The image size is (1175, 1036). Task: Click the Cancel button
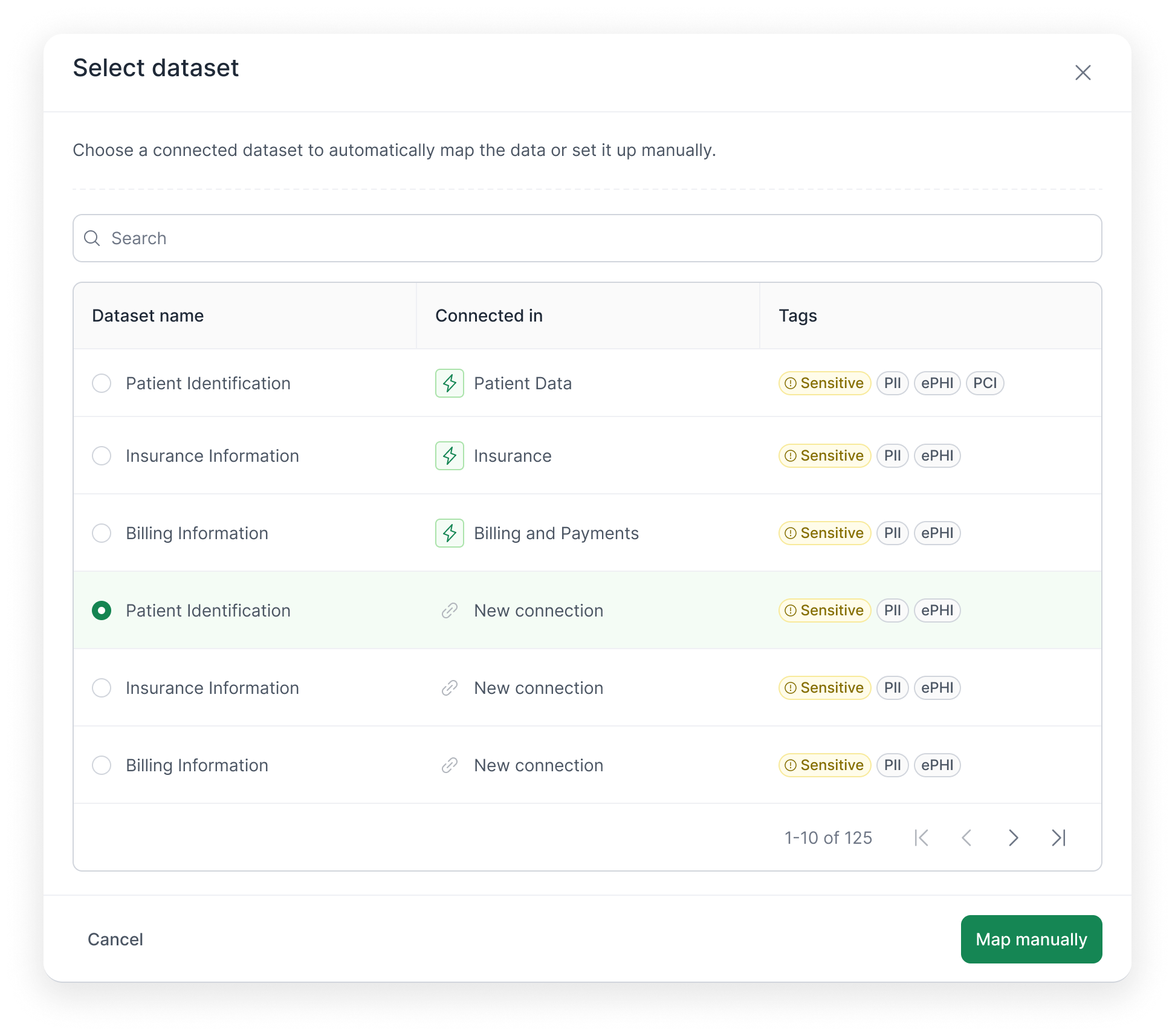115,939
